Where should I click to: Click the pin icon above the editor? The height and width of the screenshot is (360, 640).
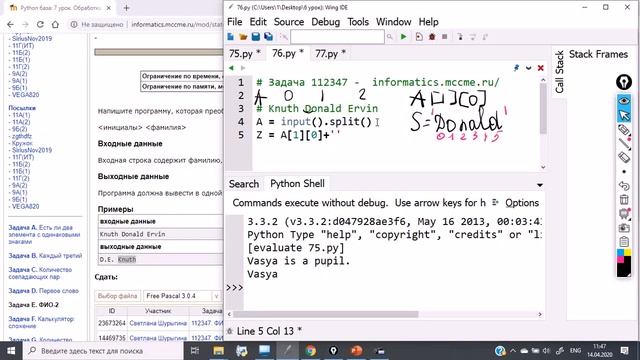point(516,68)
